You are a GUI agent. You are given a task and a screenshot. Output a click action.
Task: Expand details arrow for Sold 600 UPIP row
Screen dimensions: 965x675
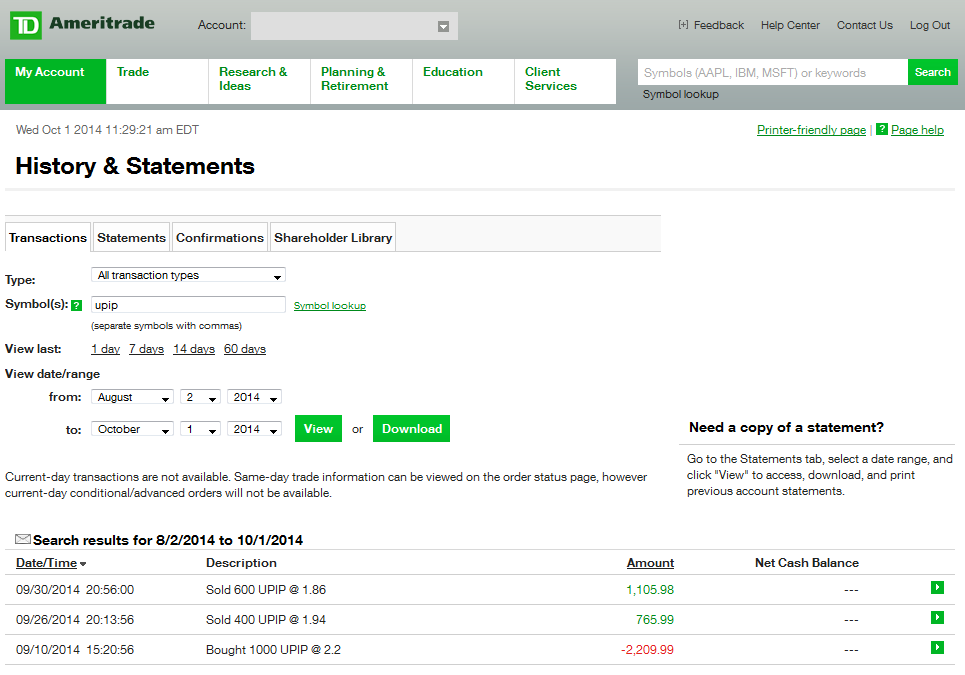tap(937, 588)
